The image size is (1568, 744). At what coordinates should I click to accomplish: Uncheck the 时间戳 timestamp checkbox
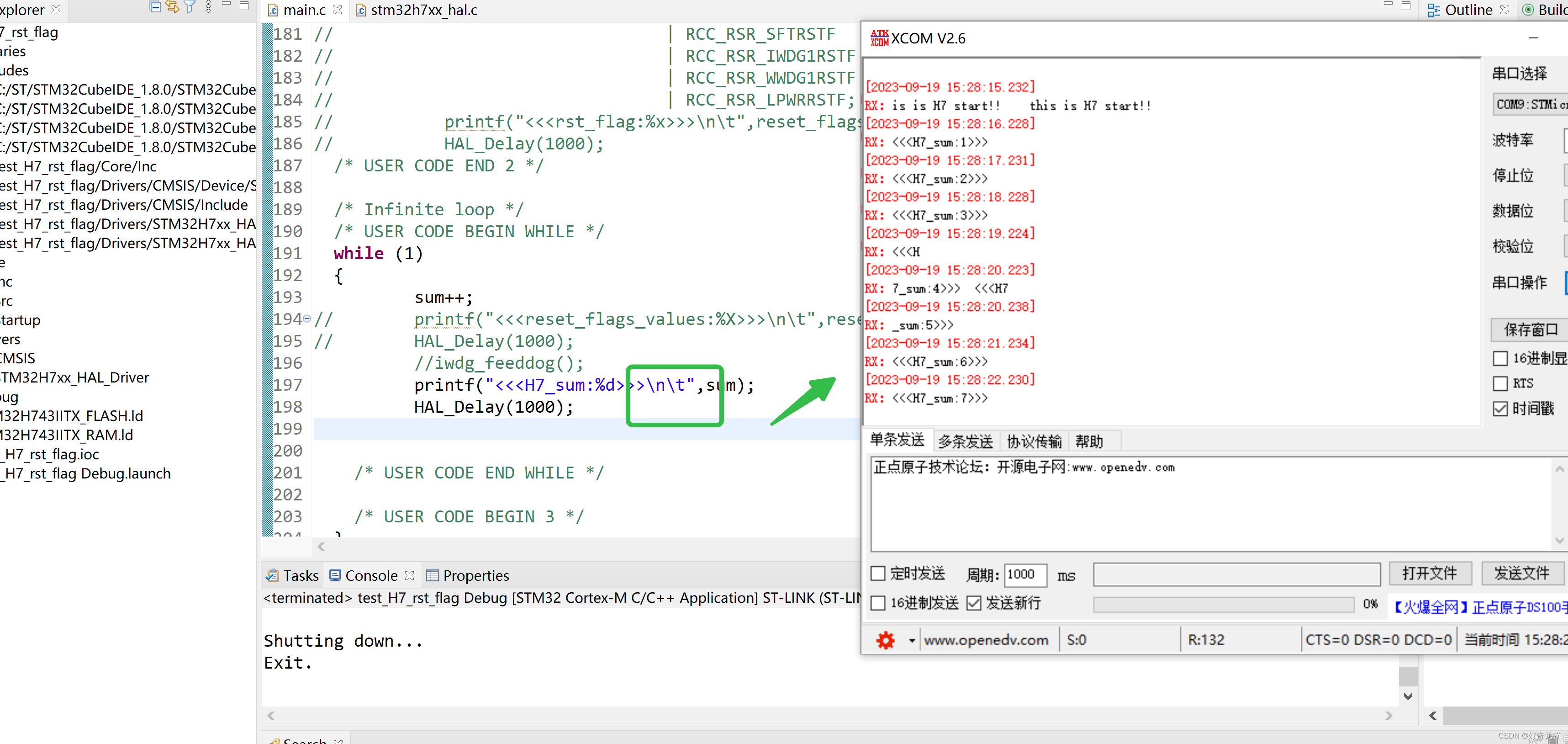1500,409
